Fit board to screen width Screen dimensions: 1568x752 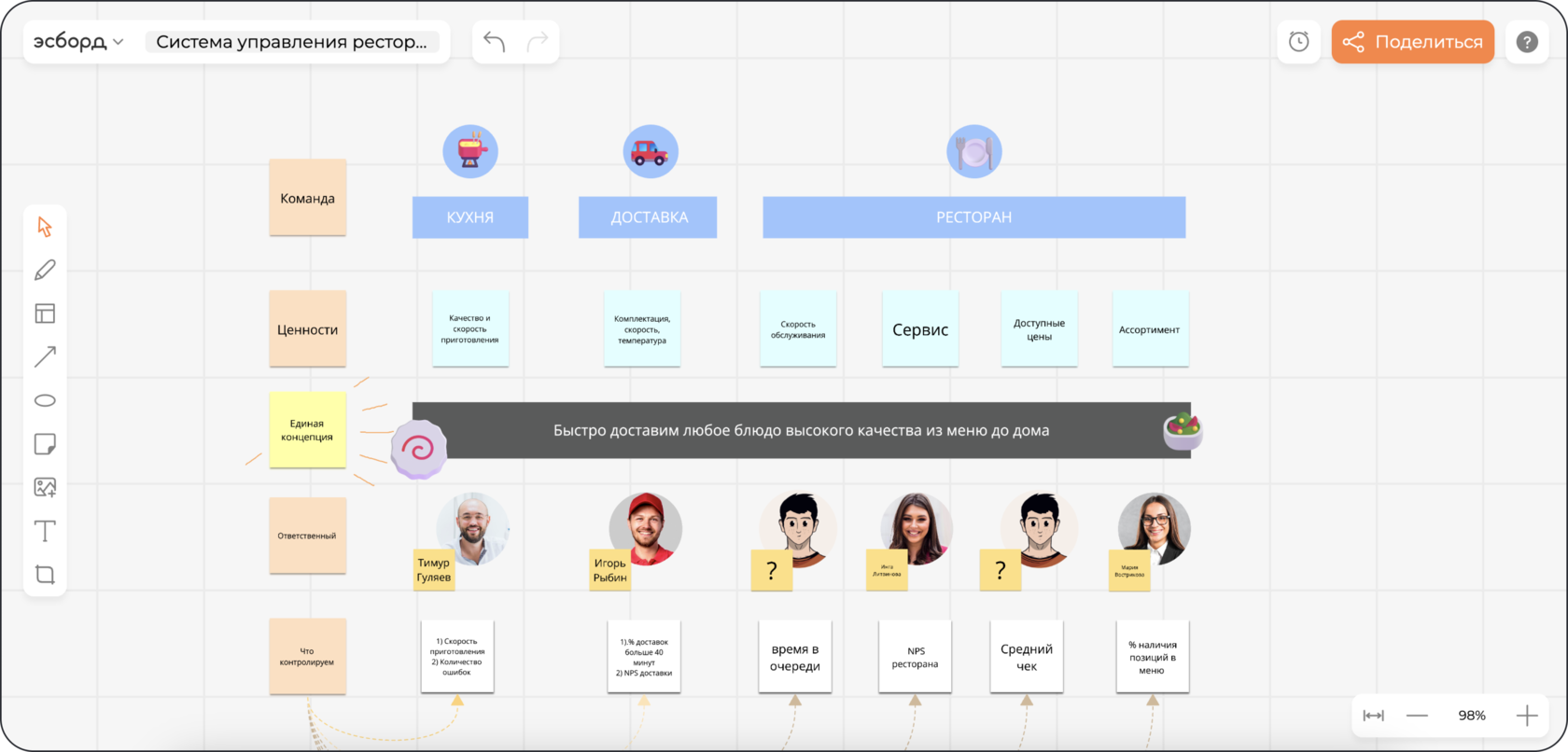[x=1374, y=716]
